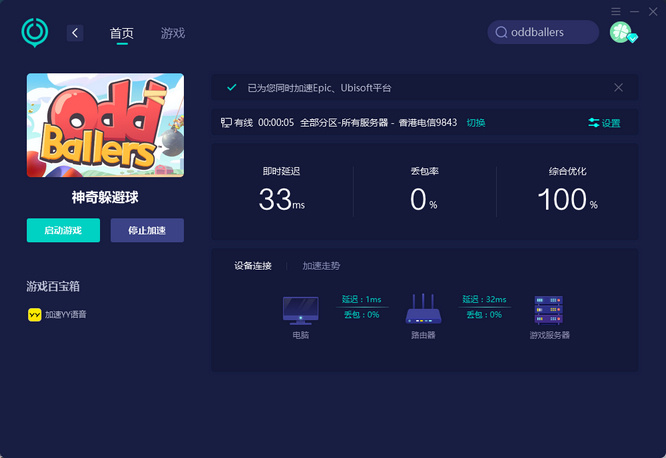Viewport: 666px width, 458px height.
Task: Open the 游戏 tab
Action: coord(173,33)
